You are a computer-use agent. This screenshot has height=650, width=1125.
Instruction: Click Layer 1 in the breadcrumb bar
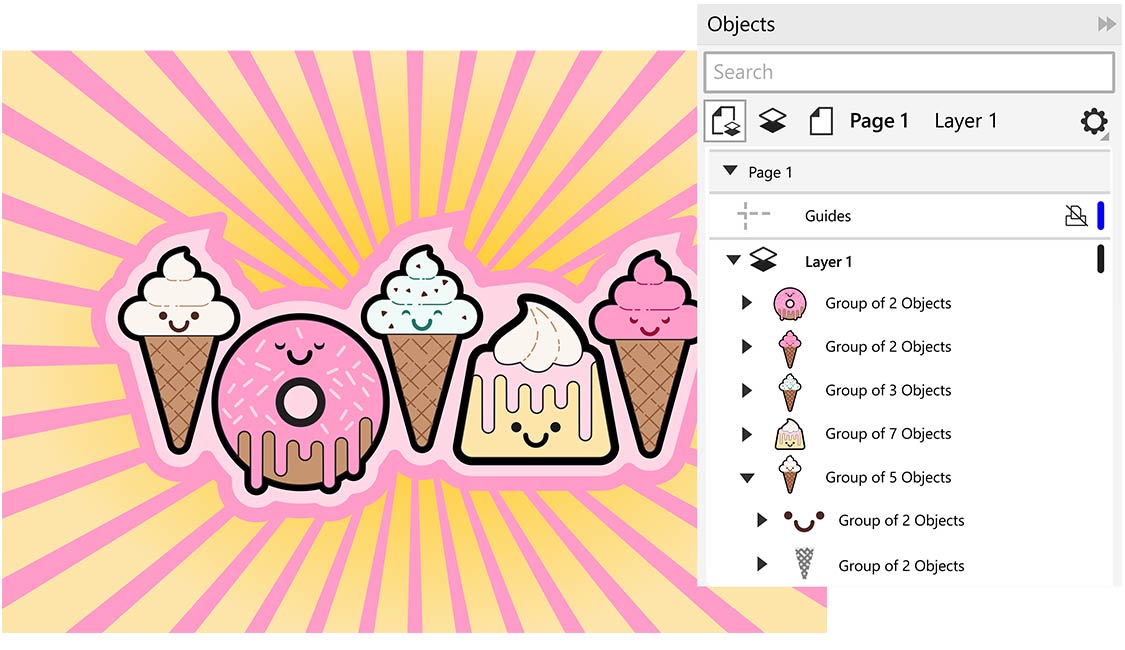click(965, 120)
